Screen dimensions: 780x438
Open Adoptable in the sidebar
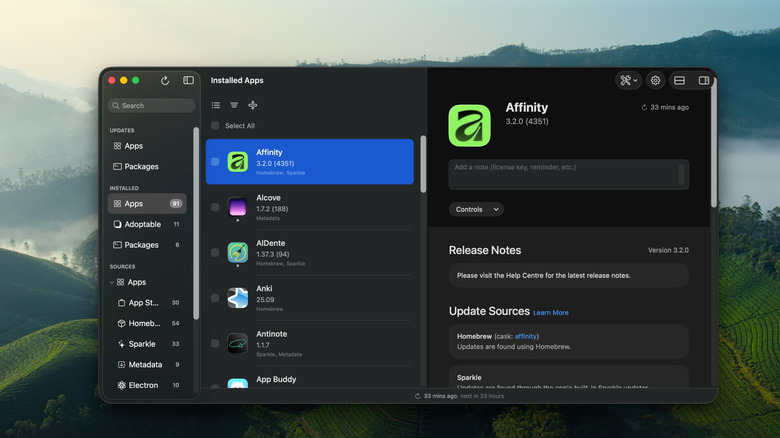(147, 224)
